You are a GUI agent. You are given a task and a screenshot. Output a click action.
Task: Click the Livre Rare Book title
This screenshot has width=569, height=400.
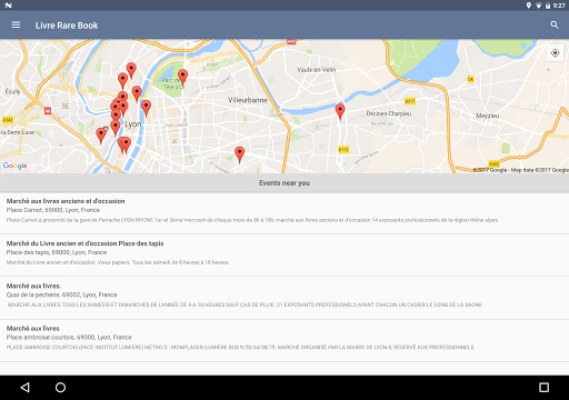coord(67,25)
